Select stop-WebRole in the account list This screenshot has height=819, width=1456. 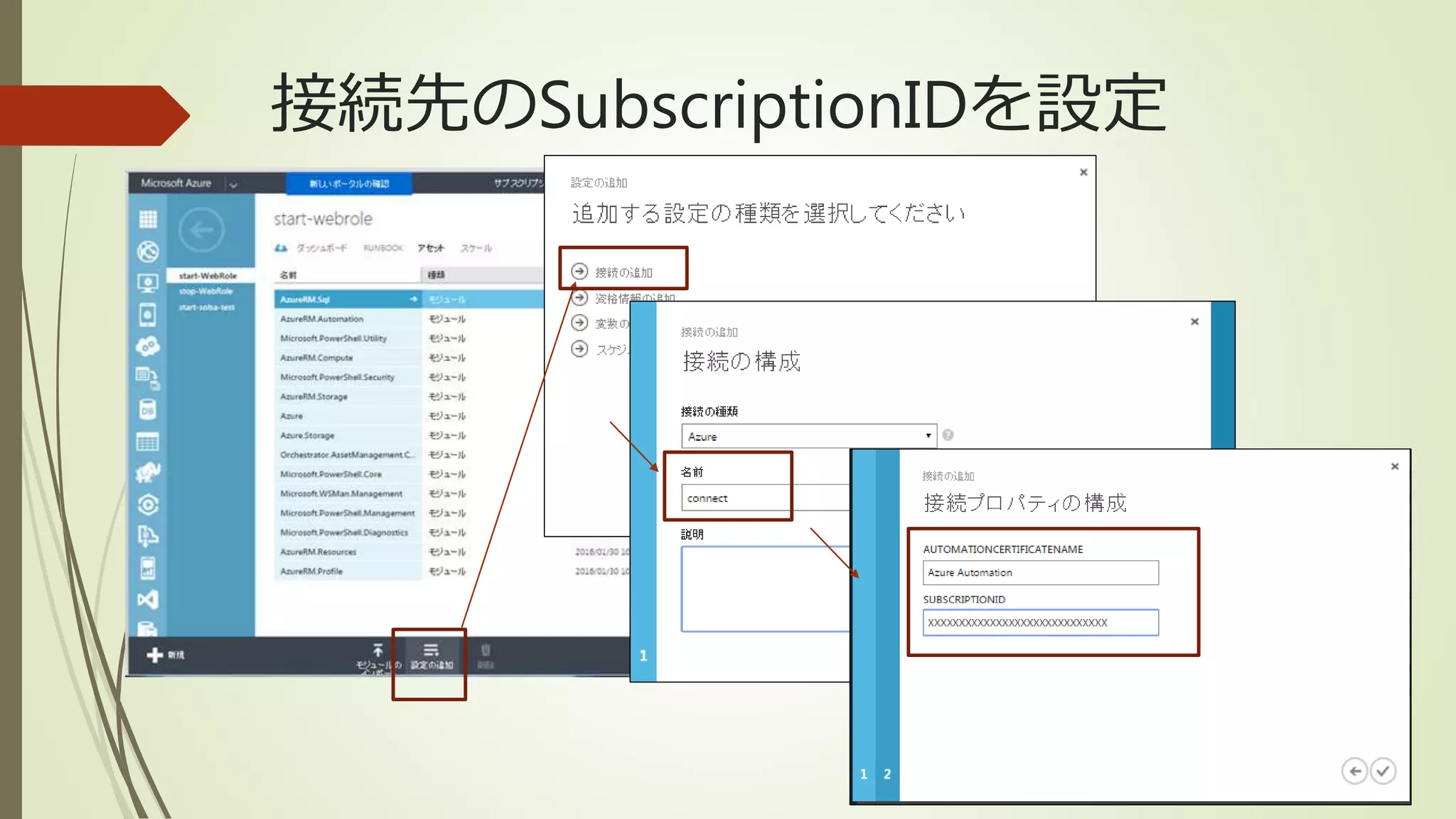[x=206, y=291]
